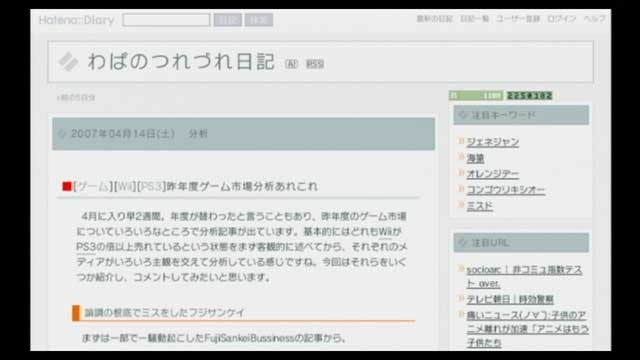The width and height of the screenshot is (640, 360).
Task: Open the [ゲーム] category link
Action: [x=93, y=186]
